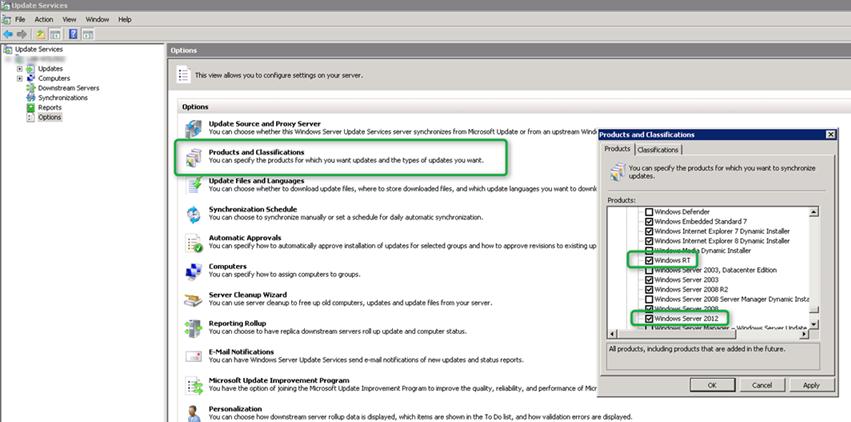This screenshot has height=422, width=851.
Task: Click the Back arrow toolbar icon
Action: point(9,33)
